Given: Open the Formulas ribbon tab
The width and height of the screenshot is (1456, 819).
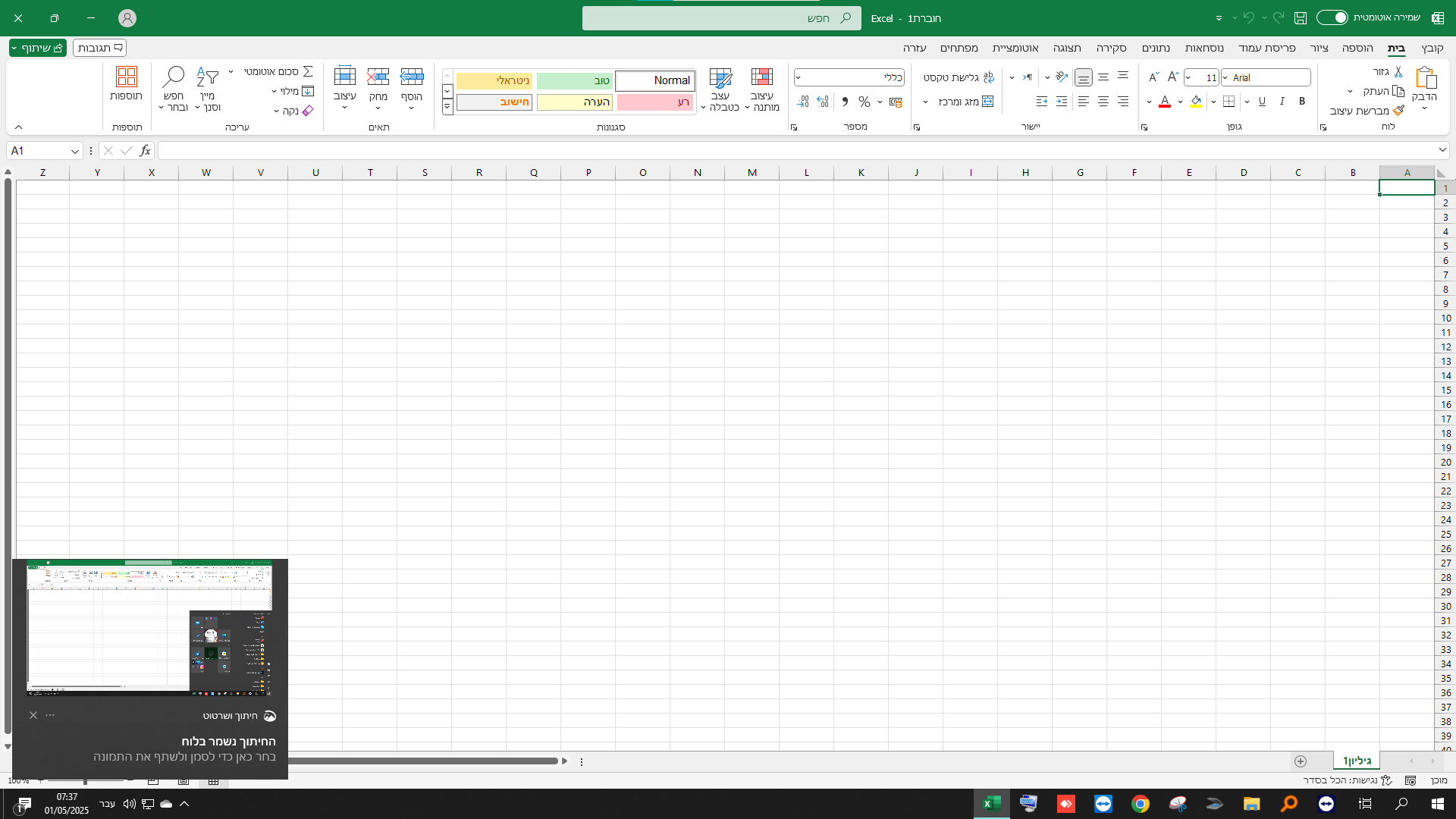Looking at the screenshot, I should coord(1203,48).
